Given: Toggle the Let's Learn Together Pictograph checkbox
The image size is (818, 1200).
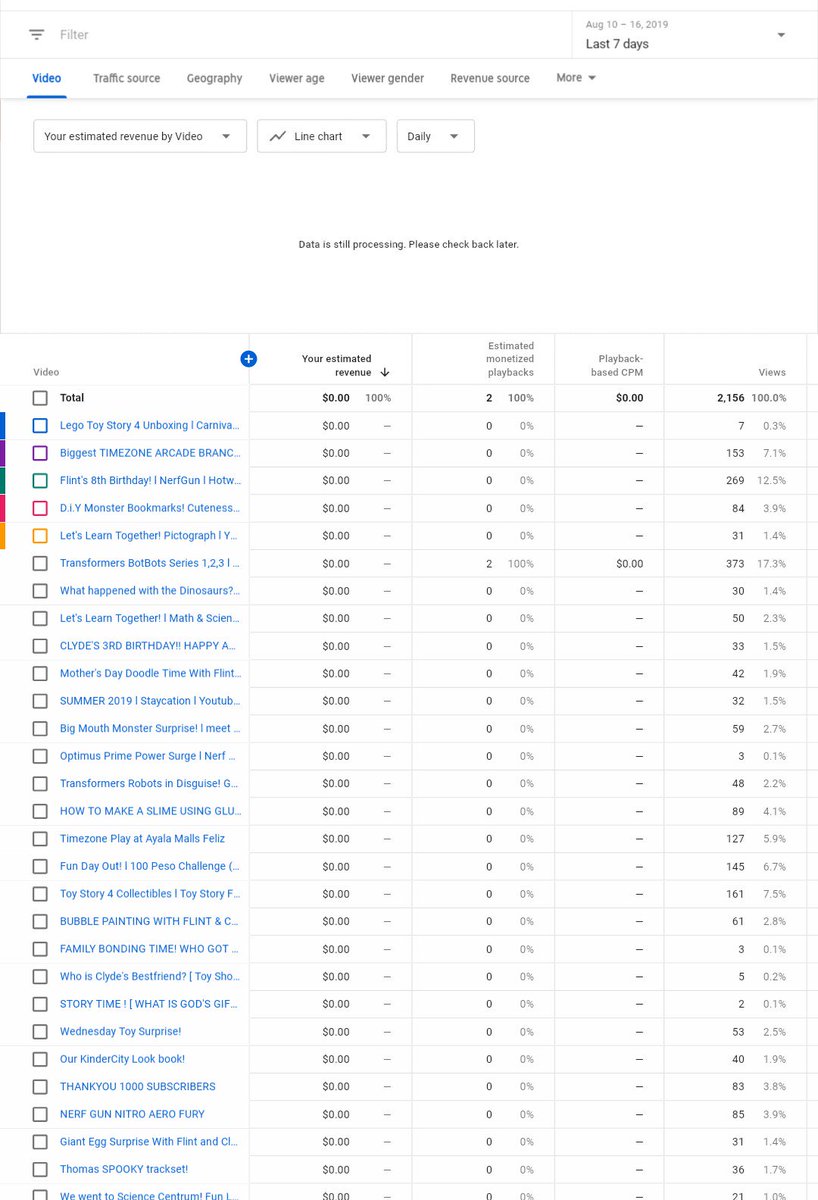Looking at the screenshot, I should pos(40,535).
